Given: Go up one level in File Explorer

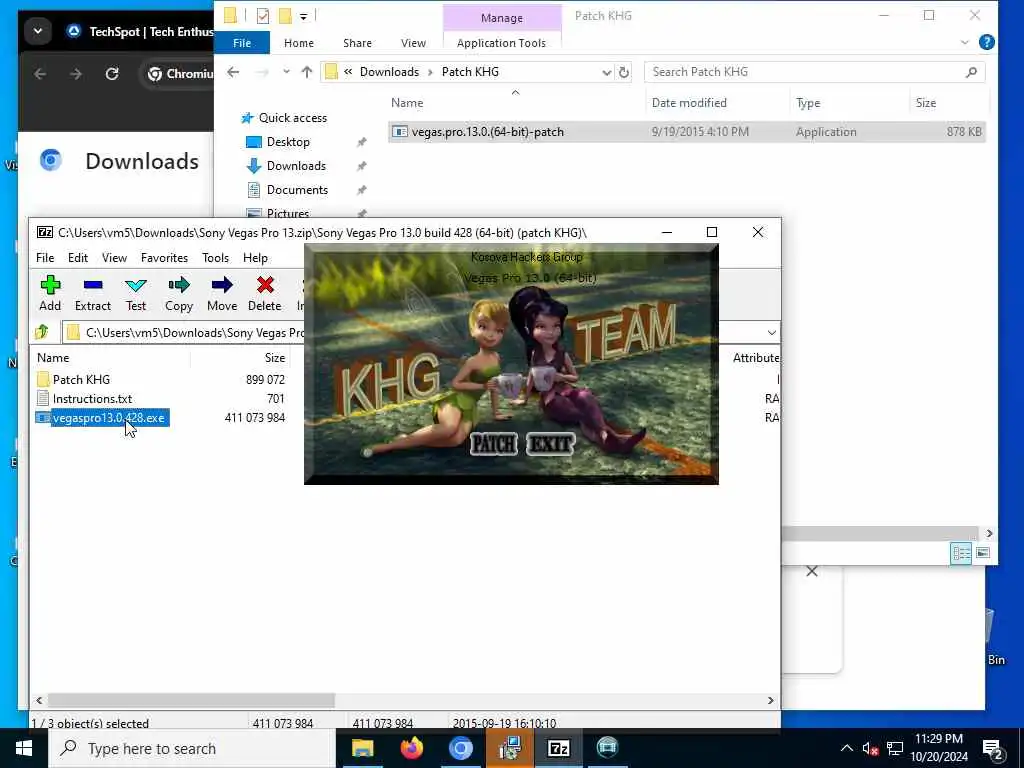Looking at the screenshot, I should pos(306,72).
